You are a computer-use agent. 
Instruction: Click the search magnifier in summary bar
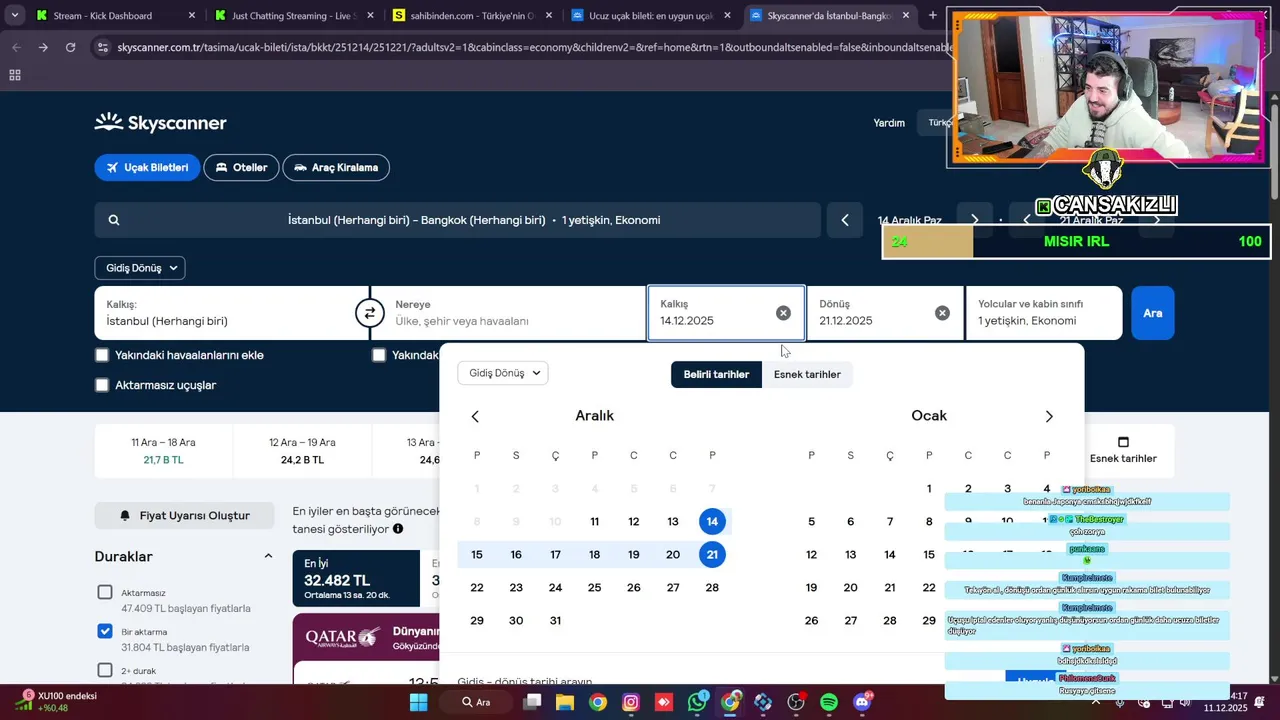pyautogui.click(x=114, y=220)
